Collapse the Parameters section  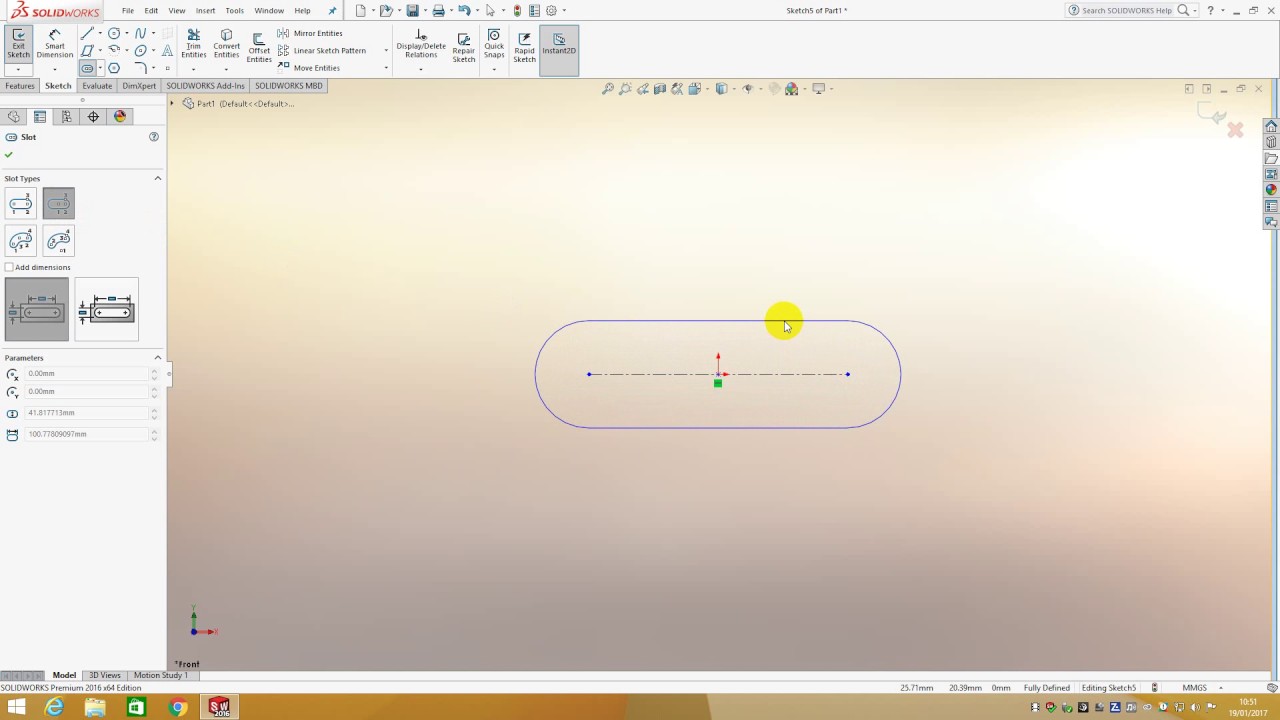coord(157,357)
